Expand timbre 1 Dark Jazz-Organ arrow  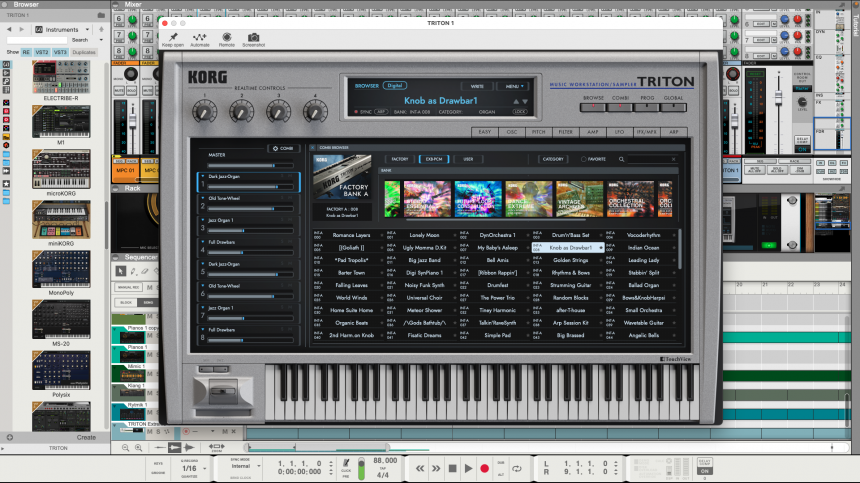[202, 176]
